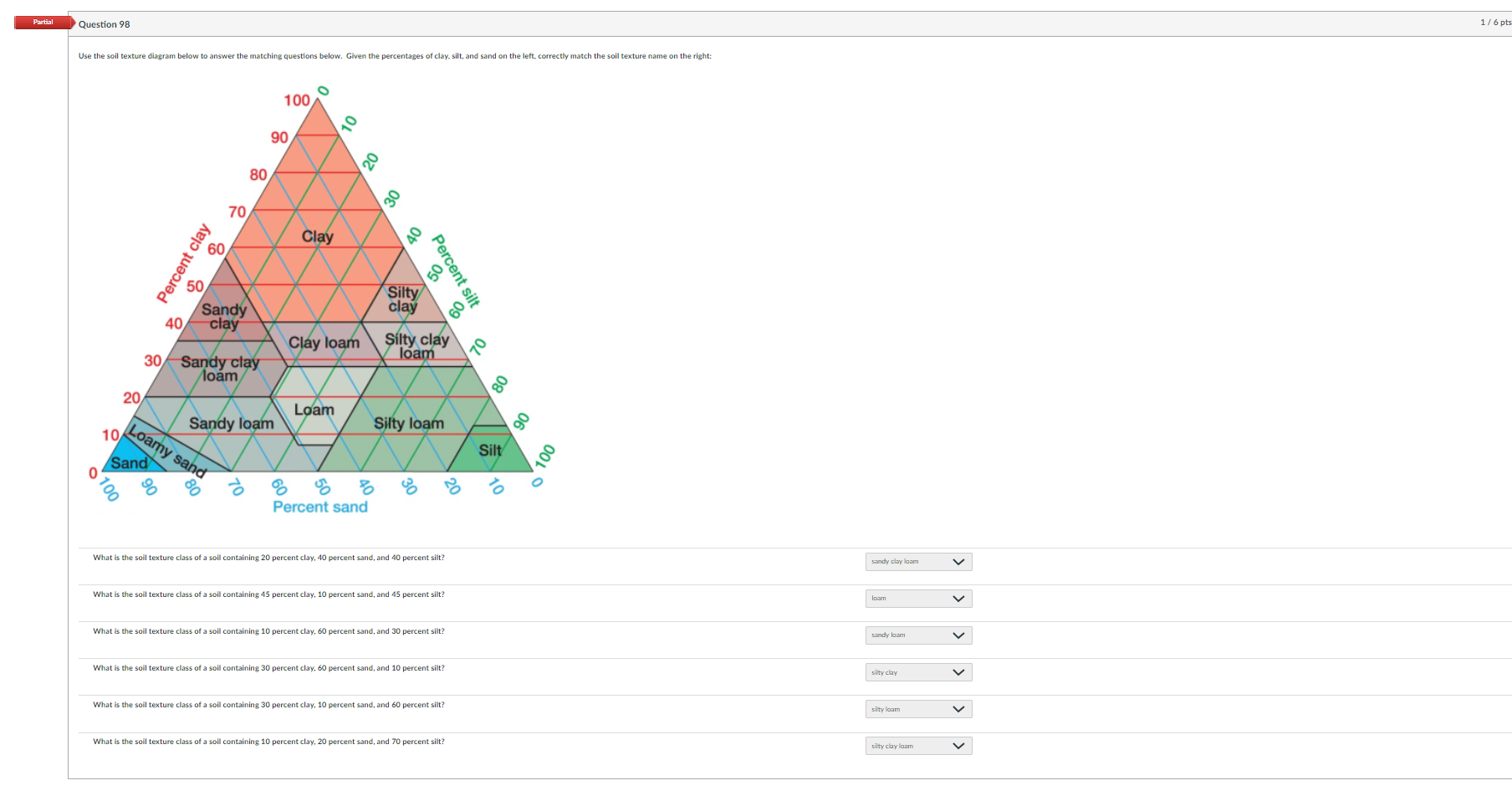Click the Percent clay axis label
Image resolution: width=1512 pixels, height=806 pixels.
185,261
